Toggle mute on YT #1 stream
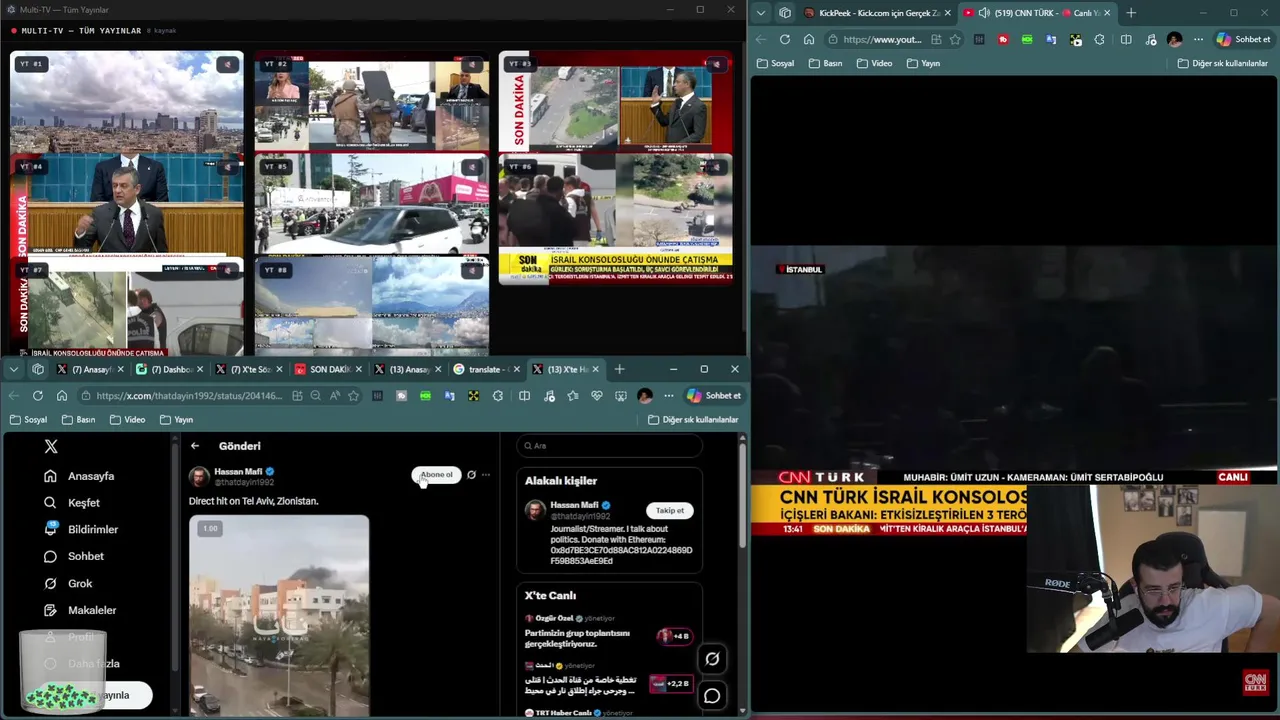Image resolution: width=1280 pixels, height=720 pixels. point(227,64)
